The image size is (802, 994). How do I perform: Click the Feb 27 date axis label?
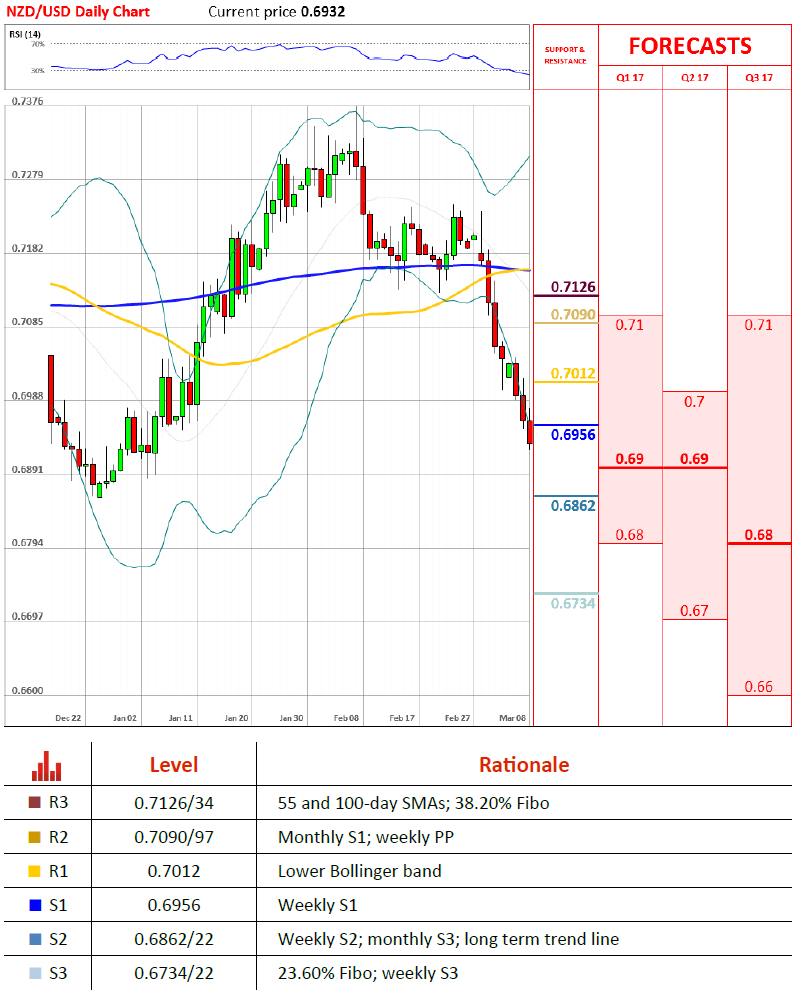[x=457, y=718]
